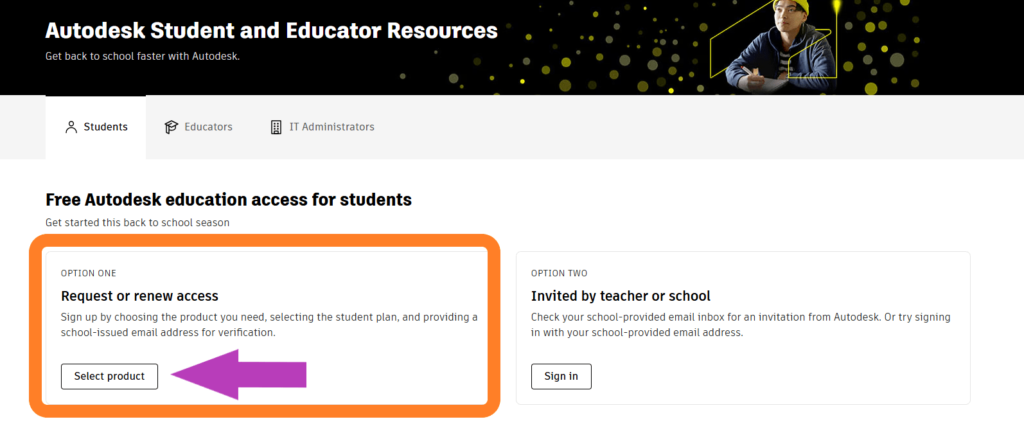Click the 'Get started this back to school season' subtitle
The width and height of the screenshot is (1024, 435).
coord(137,222)
